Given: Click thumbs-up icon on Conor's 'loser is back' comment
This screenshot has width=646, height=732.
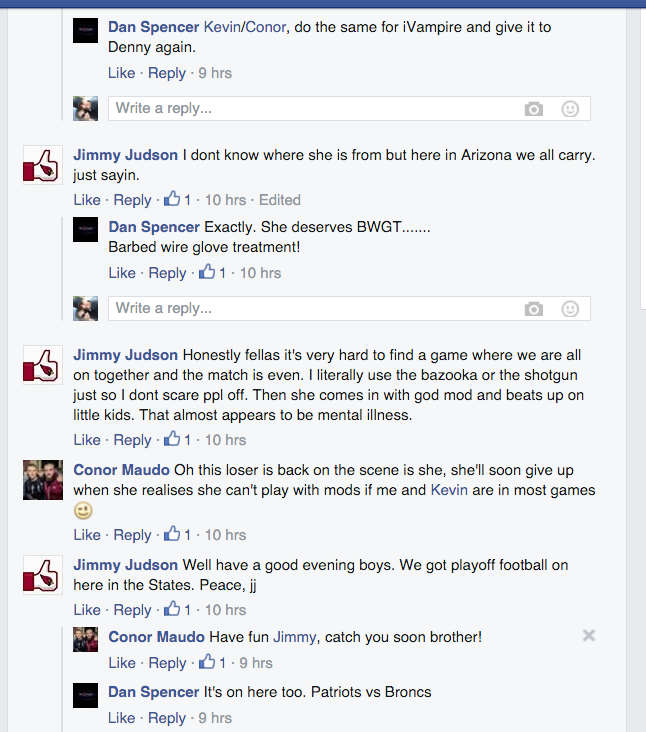Looking at the screenshot, I should point(172,534).
